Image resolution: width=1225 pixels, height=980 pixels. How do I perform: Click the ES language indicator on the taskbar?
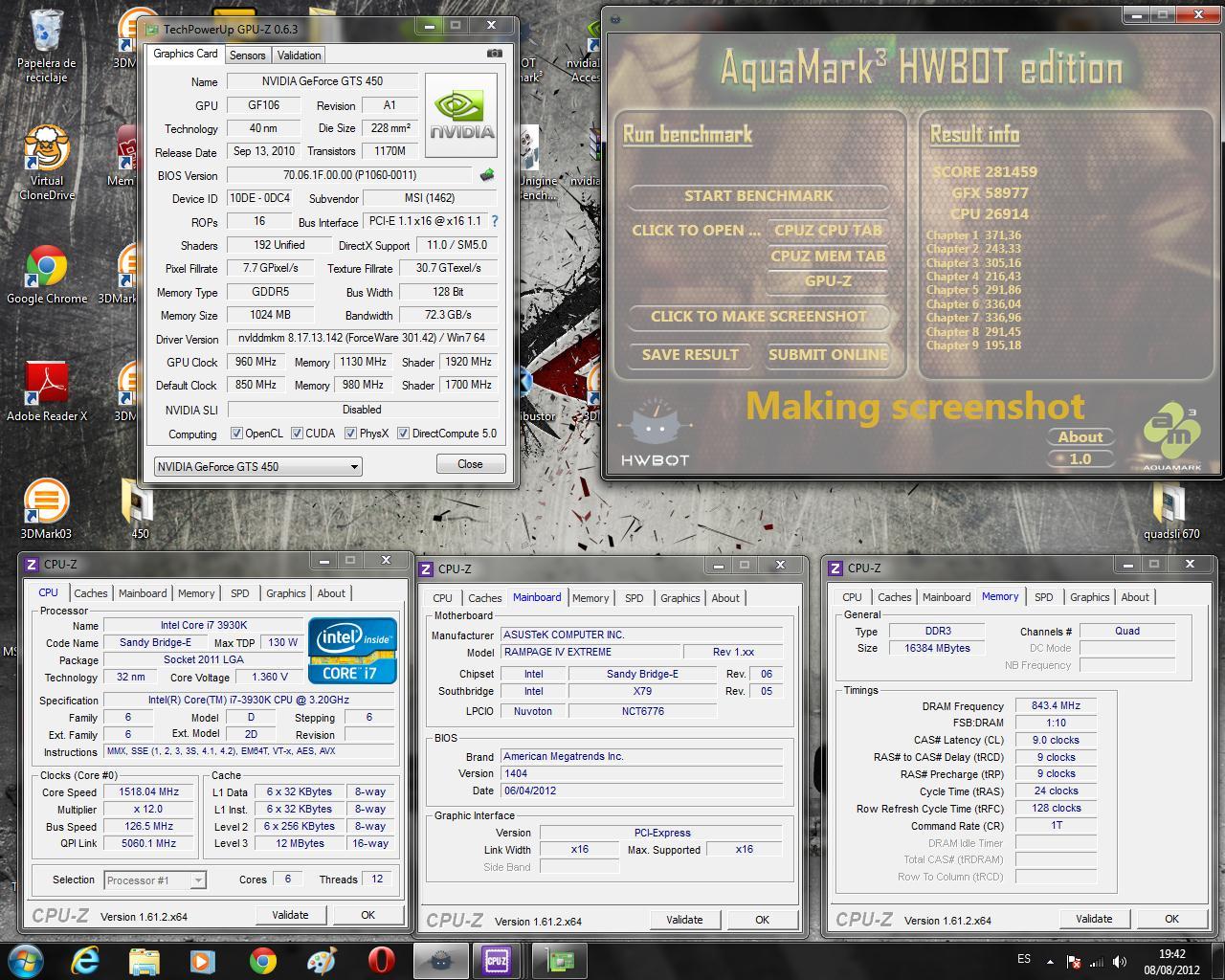[x=1024, y=959]
